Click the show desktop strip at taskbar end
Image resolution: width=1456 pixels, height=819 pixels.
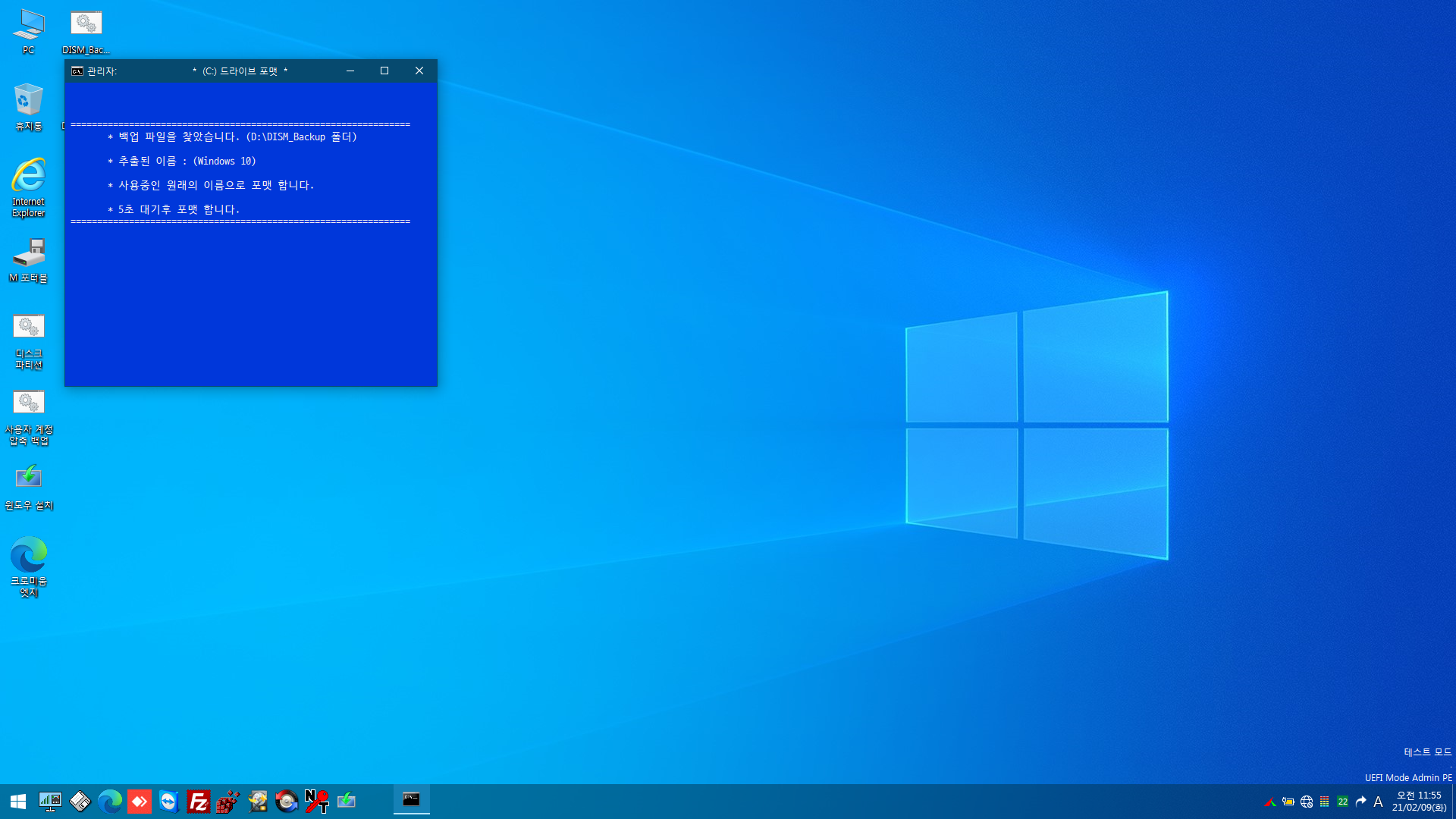pos(1453,802)
